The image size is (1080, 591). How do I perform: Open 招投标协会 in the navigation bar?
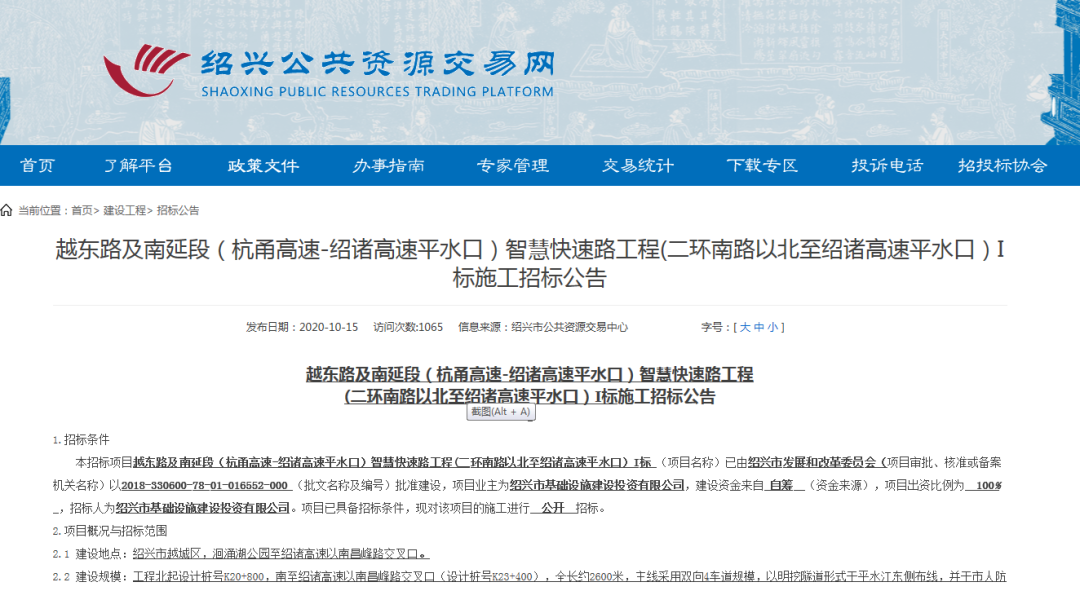tap(1002, 165)
